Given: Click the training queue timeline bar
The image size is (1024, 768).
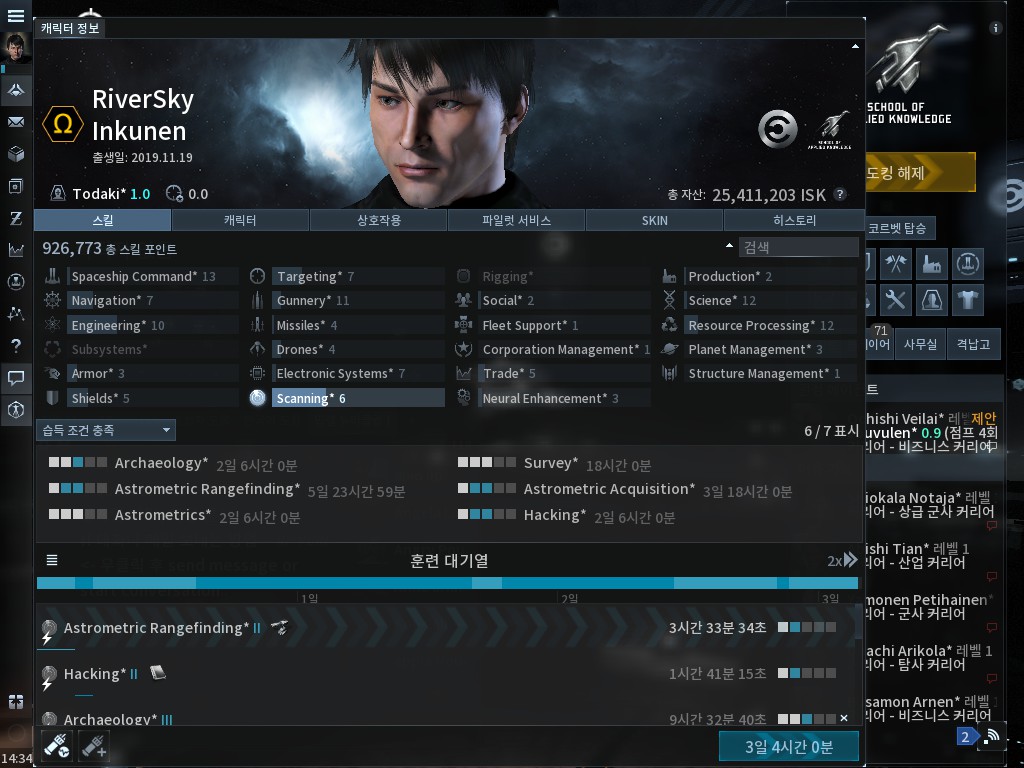Looking at the screenshot, I should [x=447, y=583].
